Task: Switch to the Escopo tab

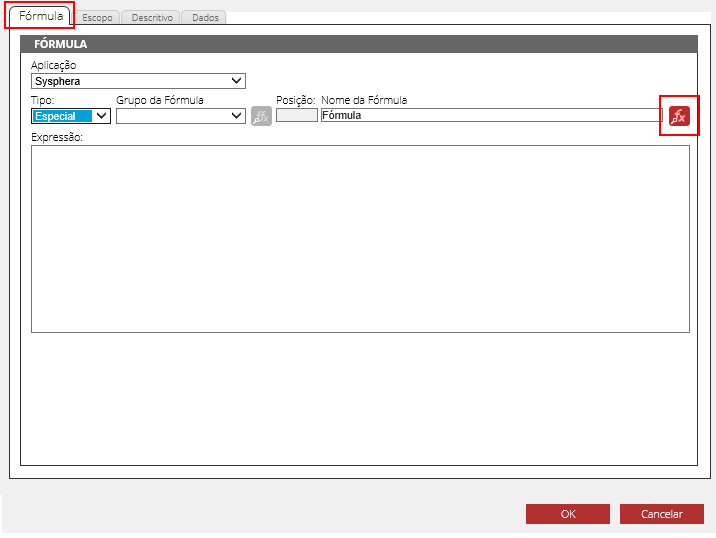Action: tap(97, 17)
